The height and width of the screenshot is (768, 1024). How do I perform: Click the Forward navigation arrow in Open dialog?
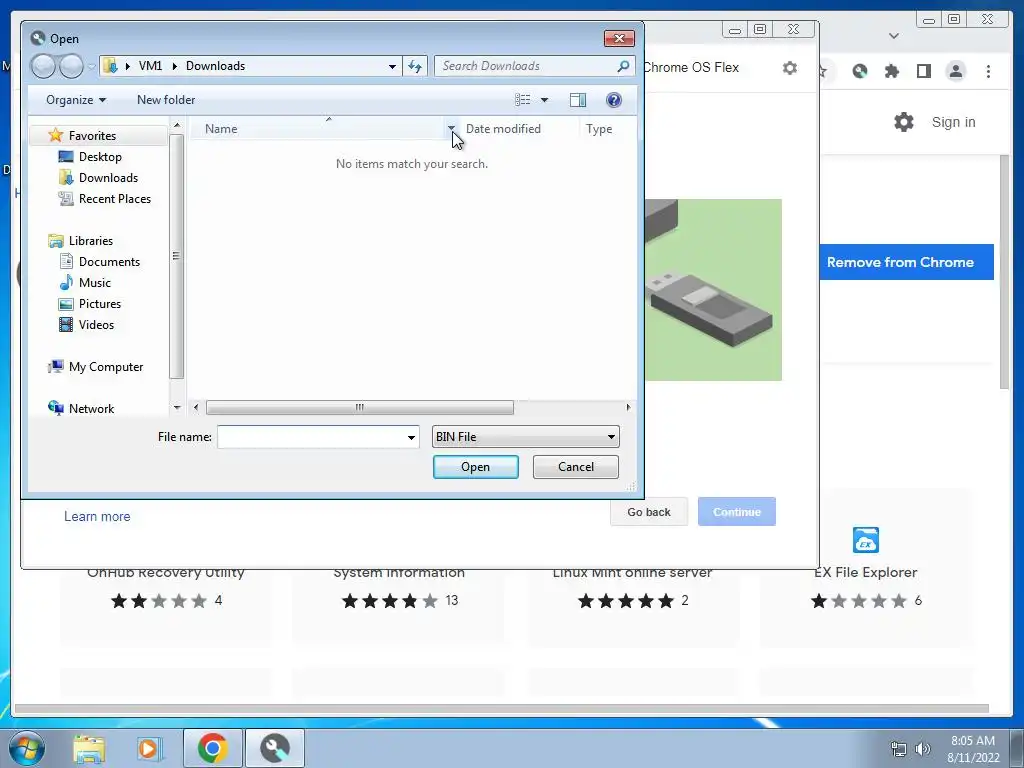click(x=71, y=66)
